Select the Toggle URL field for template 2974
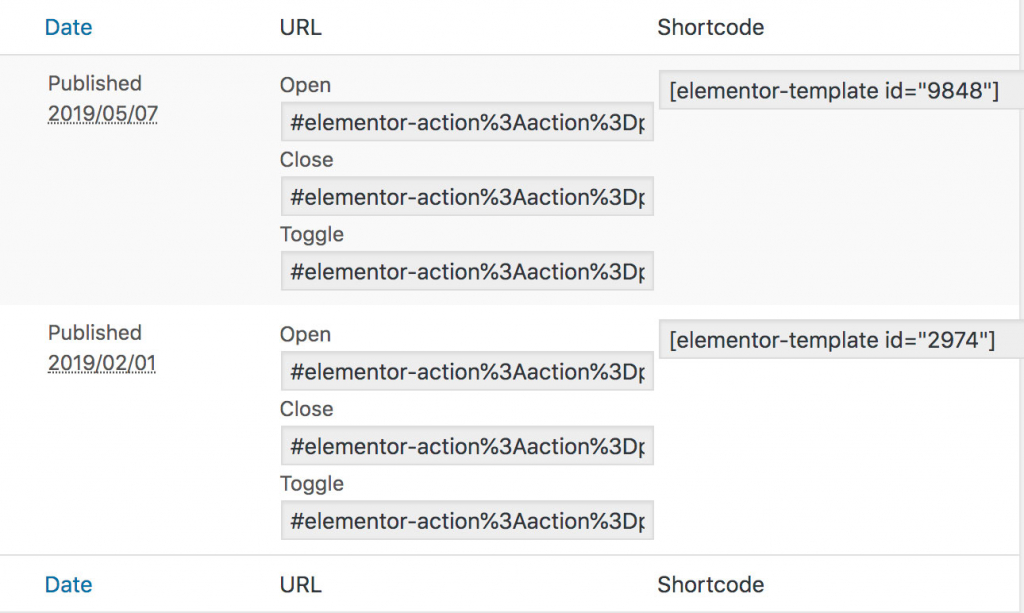 coord(467,520)
